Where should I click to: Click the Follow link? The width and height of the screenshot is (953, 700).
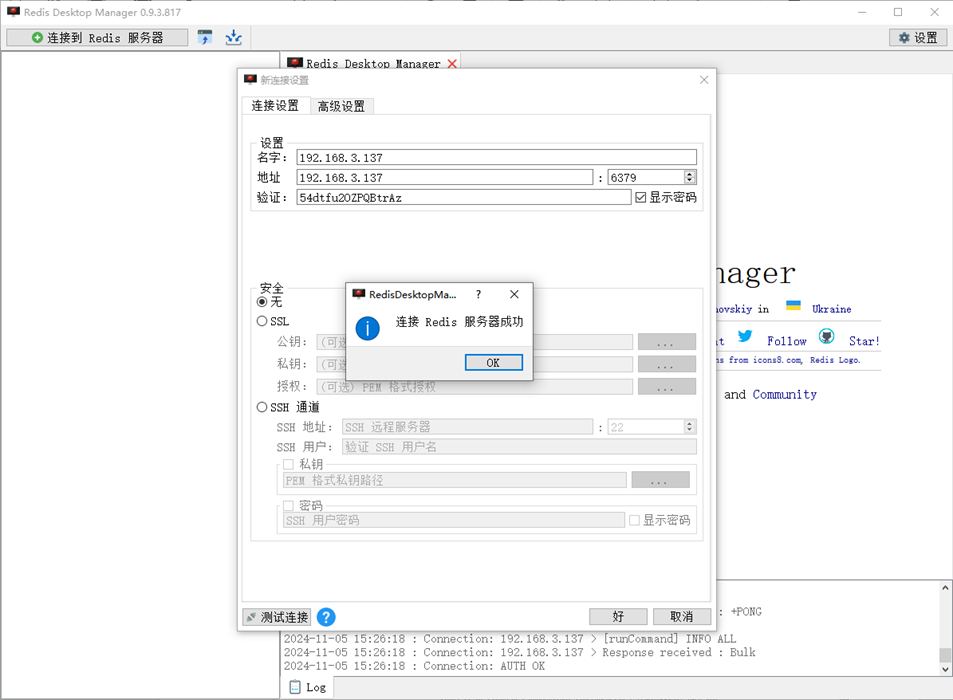click(786, 341)
